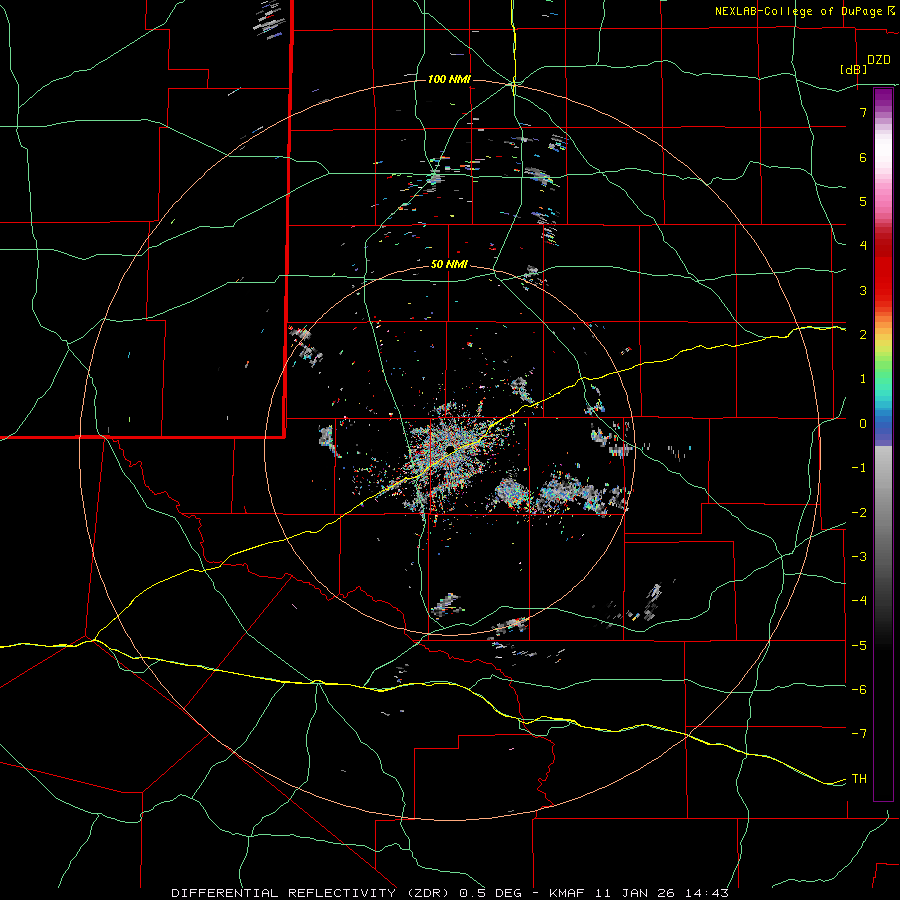Click legend value 0 on the color scale

click(863, 424)
